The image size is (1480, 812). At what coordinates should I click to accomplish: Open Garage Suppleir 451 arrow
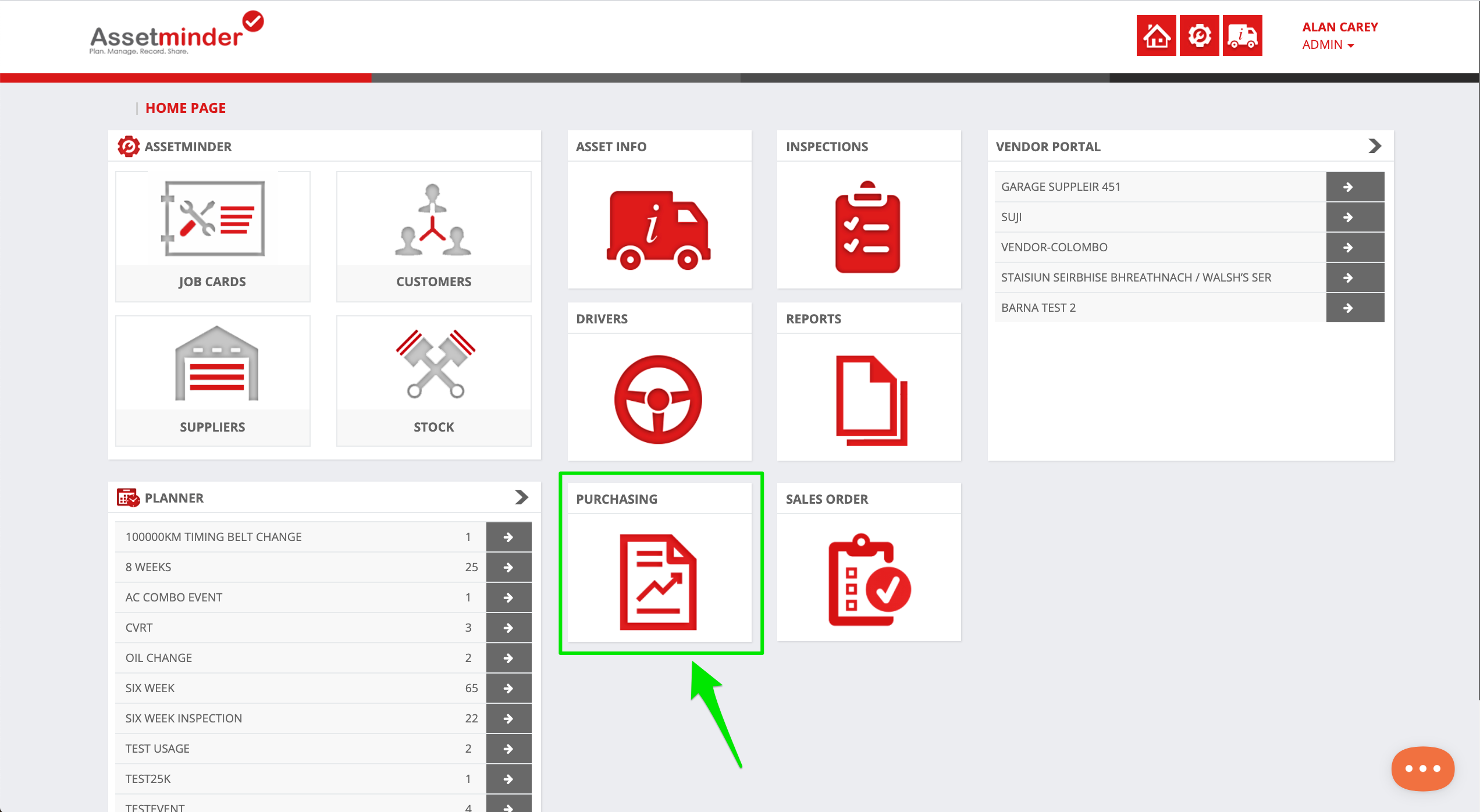[x=1355, y=187]
